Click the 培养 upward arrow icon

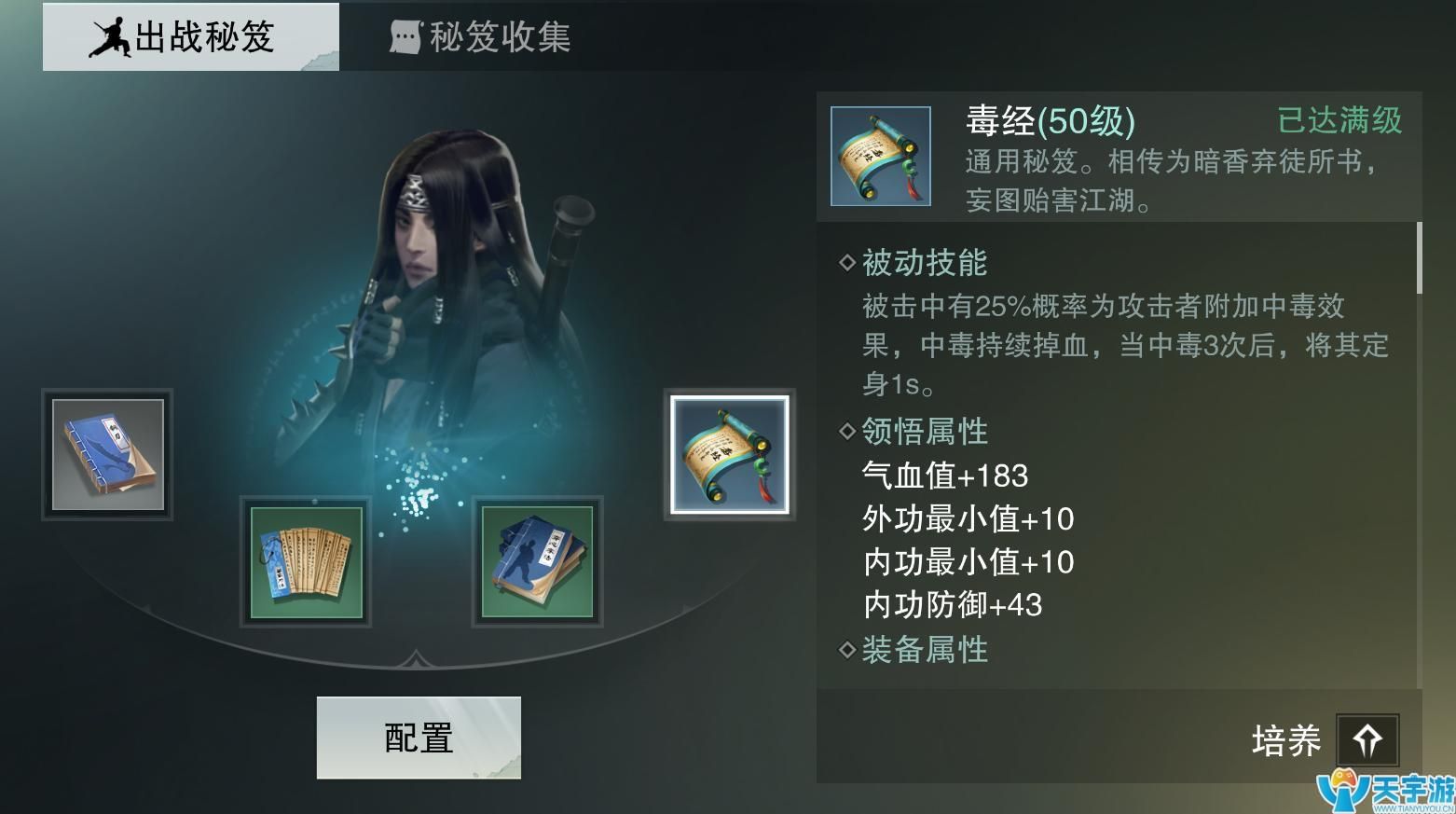point(1367,741)
